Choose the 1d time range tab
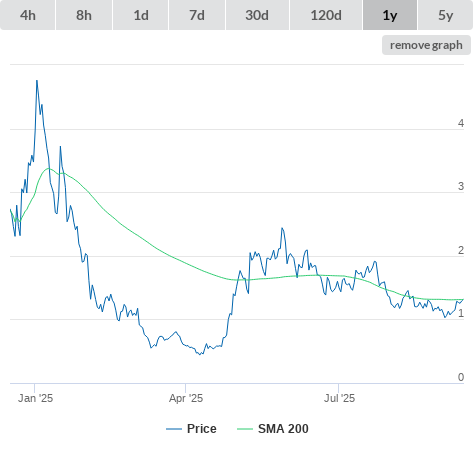 (x=141, y=15)
